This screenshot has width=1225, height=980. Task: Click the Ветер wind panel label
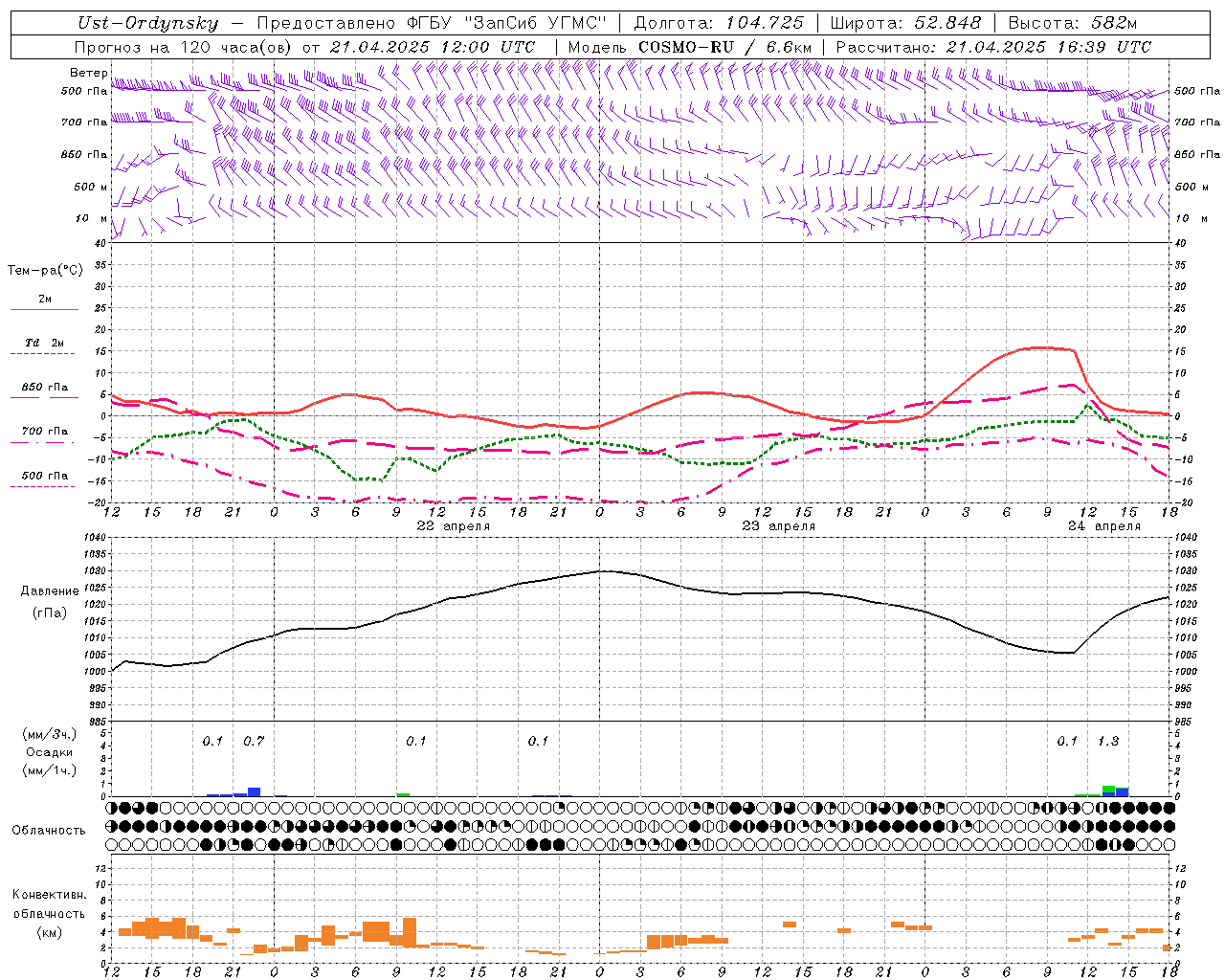88,73
